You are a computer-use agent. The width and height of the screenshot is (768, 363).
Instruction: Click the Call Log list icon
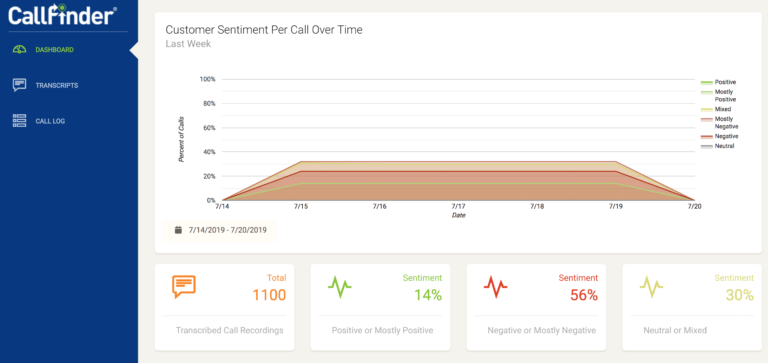tap(20, 121)
